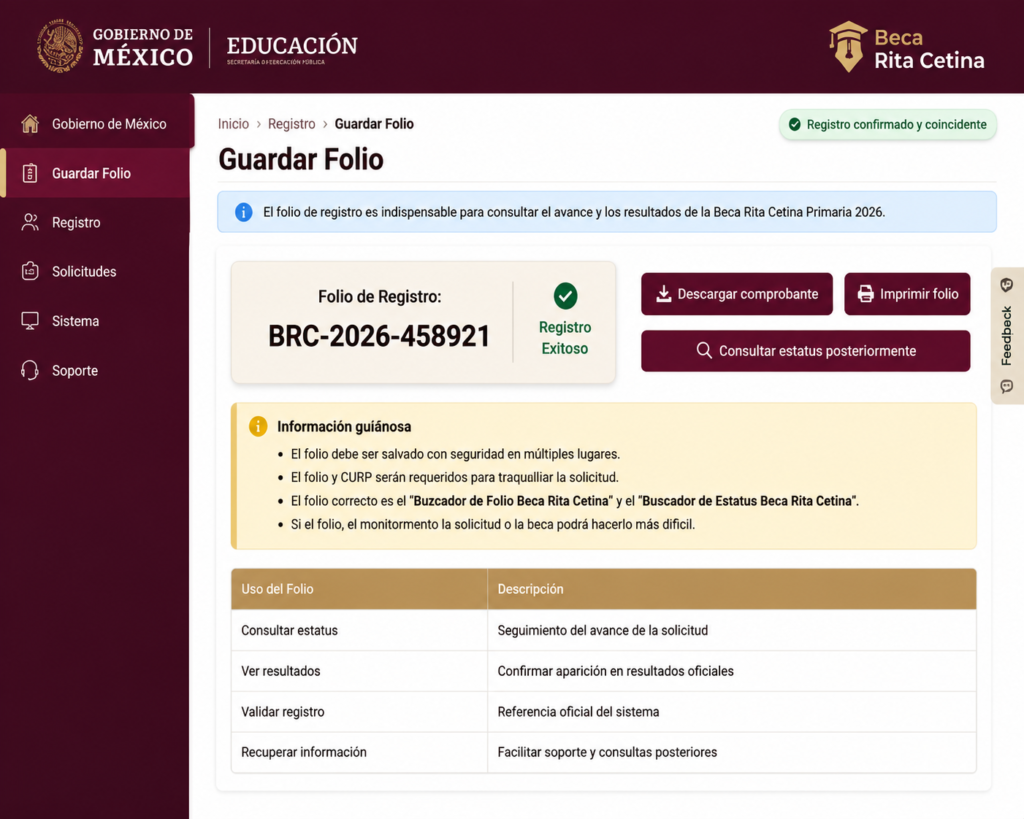Click the clipboard icon beside Guardar Folio
Image resolution: width=1024 pixels, height=819 pixels.
pos(30,173)
